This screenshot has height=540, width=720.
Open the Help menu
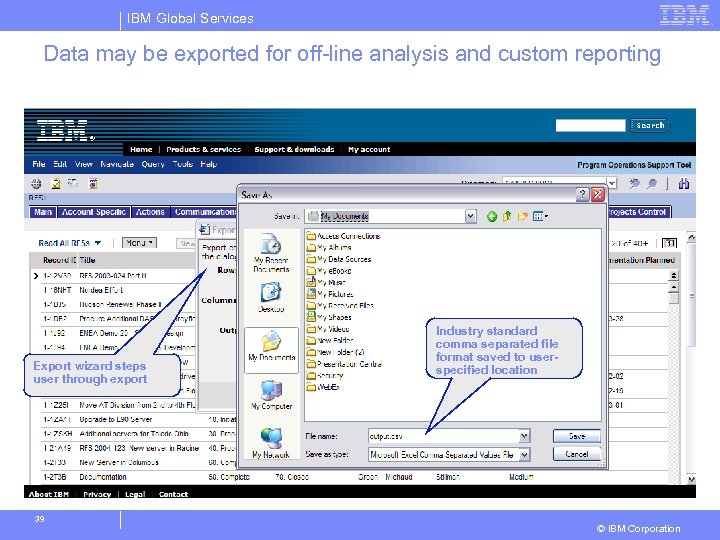coord(208,164)
